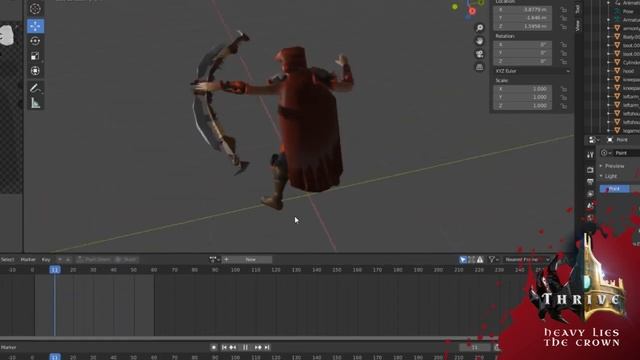Expand the hood object in outliner
The image size is (640, 360).
point(609,71)
